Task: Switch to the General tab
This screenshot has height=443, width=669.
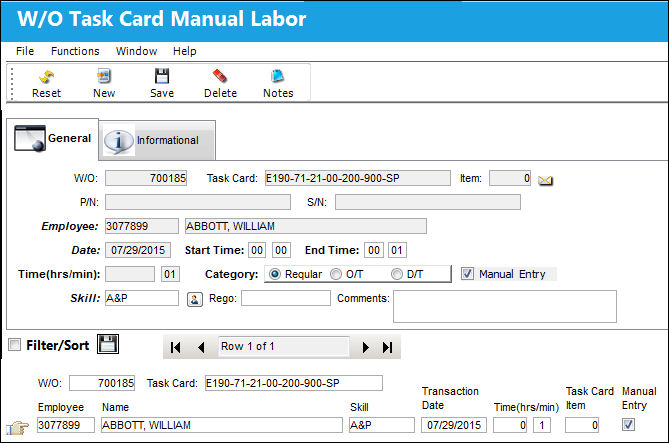Action: pyautogui.click(x=53, y=139)
